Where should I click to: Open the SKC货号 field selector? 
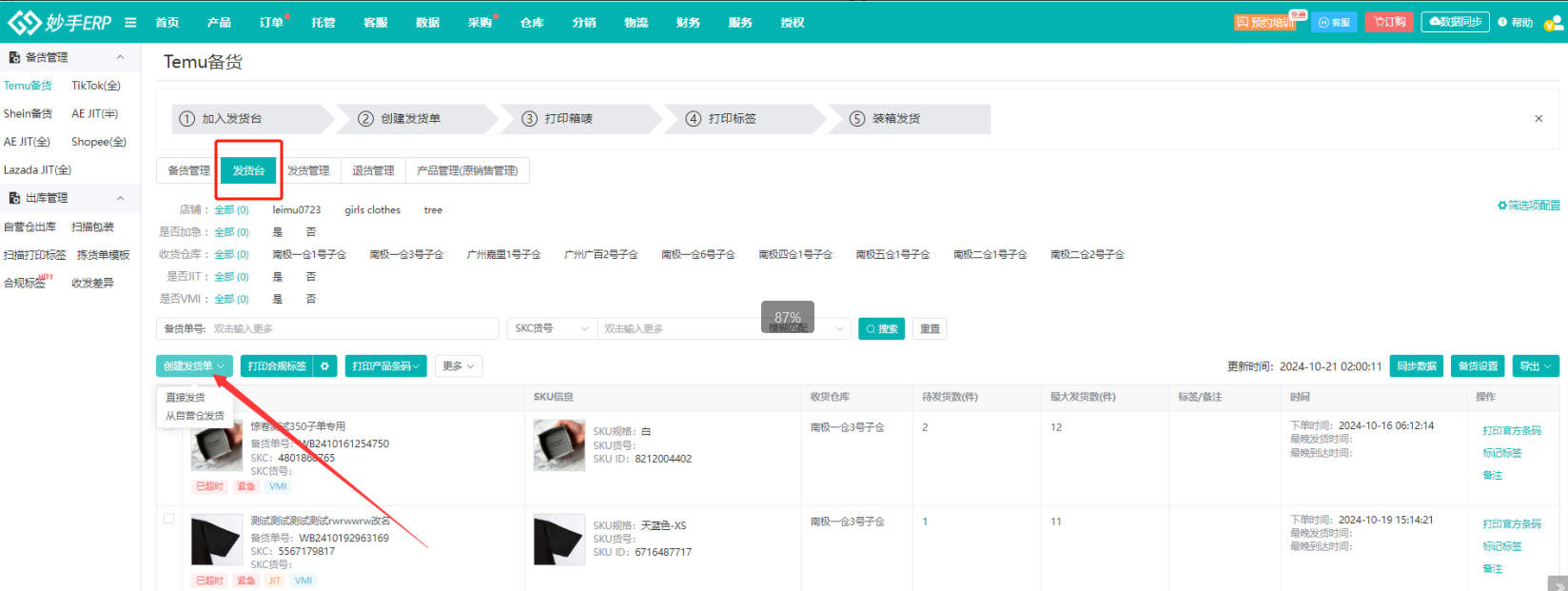552,329
